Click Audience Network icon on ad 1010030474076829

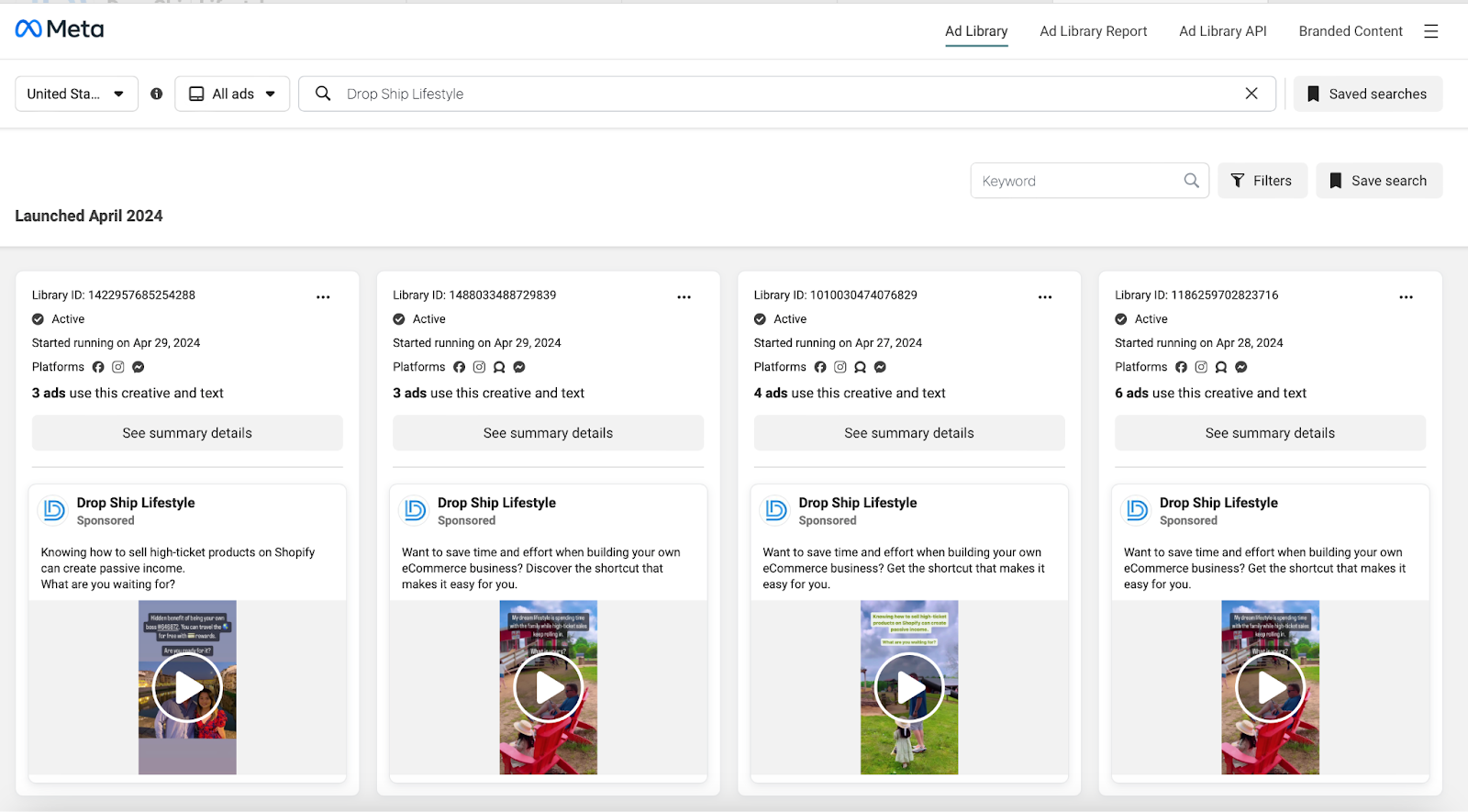(861, 367)
